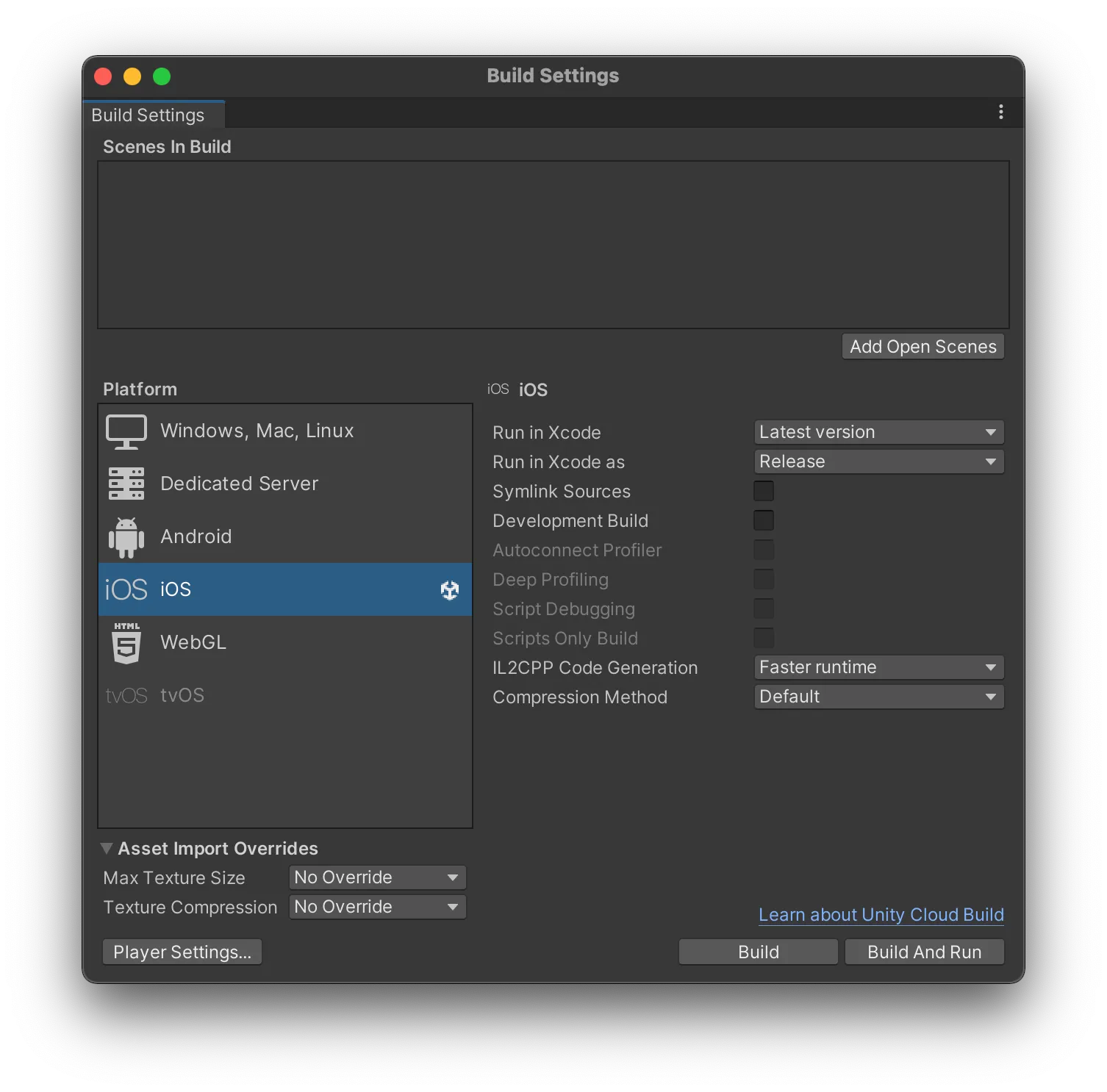Open the three-dot window options menu

point(1000,112)
